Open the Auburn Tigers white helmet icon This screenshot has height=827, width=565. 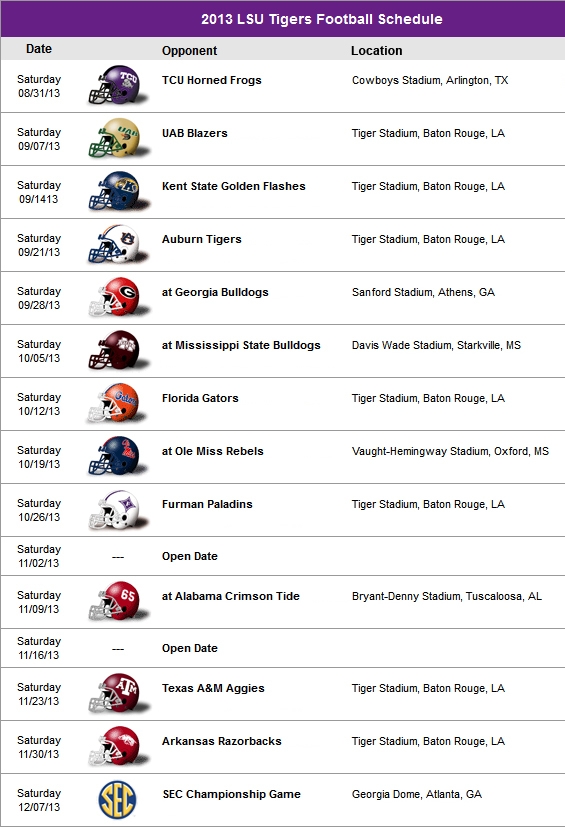[117, 244]
